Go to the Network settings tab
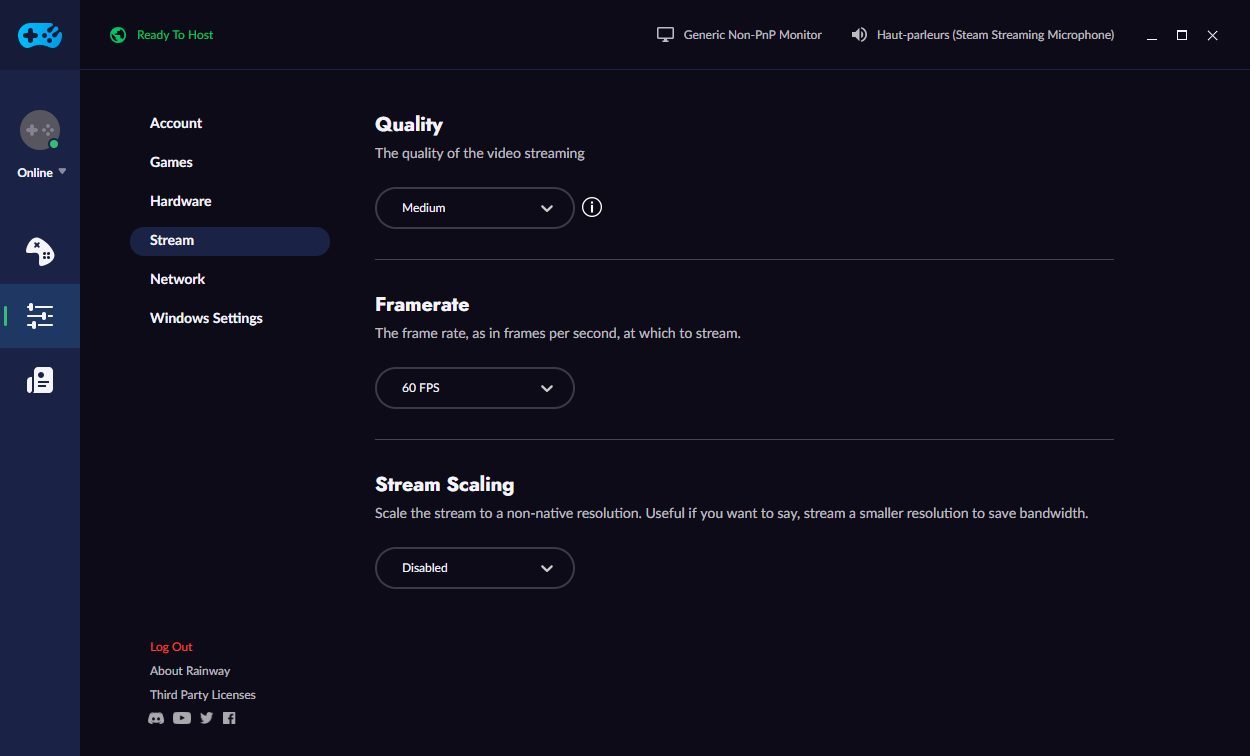 (177, 279)
